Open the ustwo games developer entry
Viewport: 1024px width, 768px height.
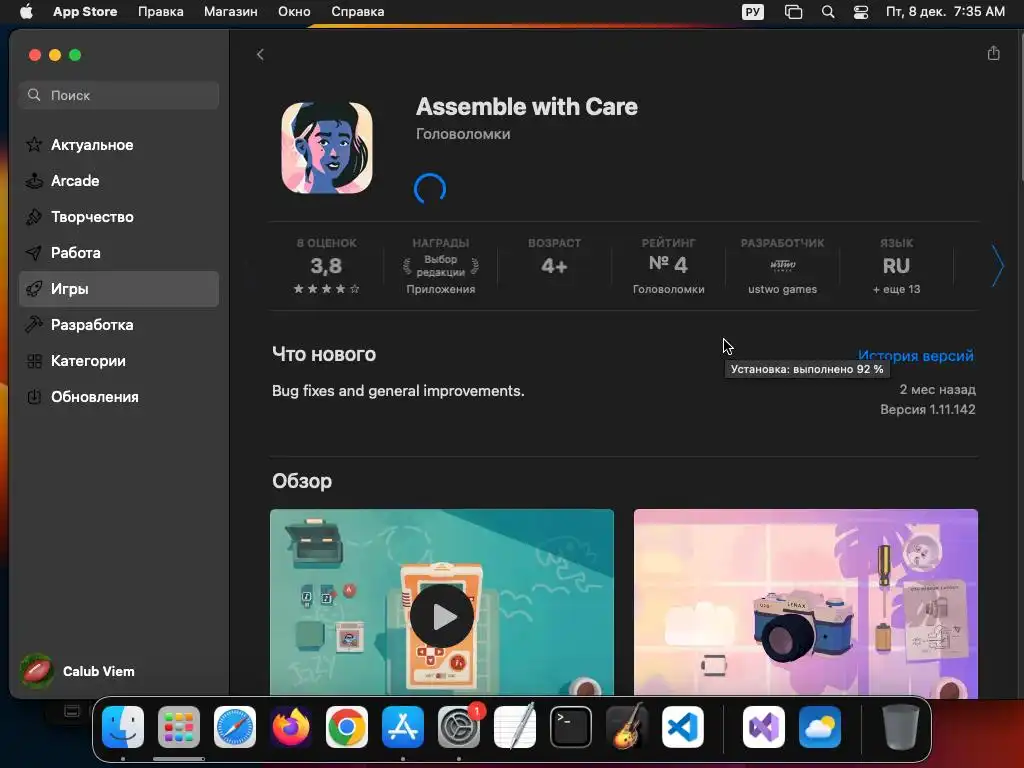[782, 266]
